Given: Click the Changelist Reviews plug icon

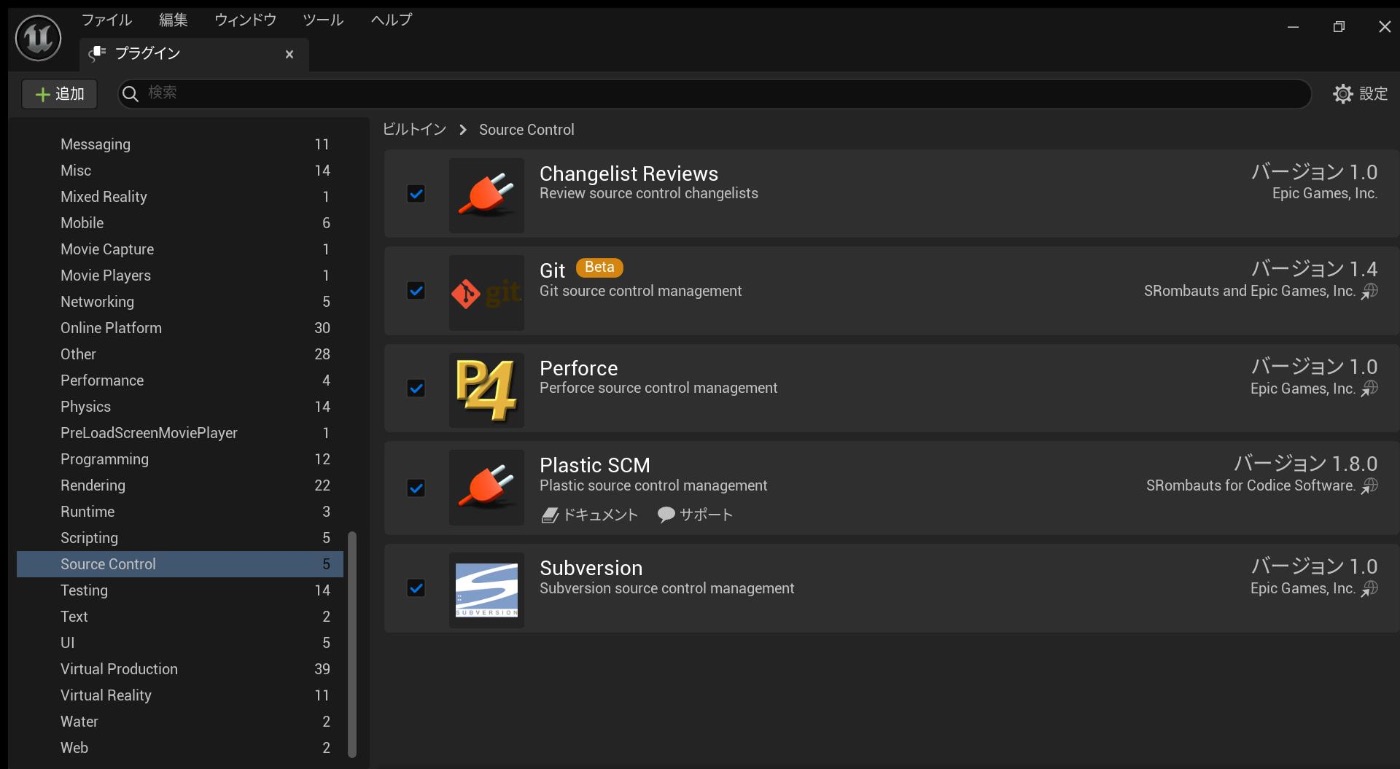Looking at the screenshot, I should tap(486, 195).
